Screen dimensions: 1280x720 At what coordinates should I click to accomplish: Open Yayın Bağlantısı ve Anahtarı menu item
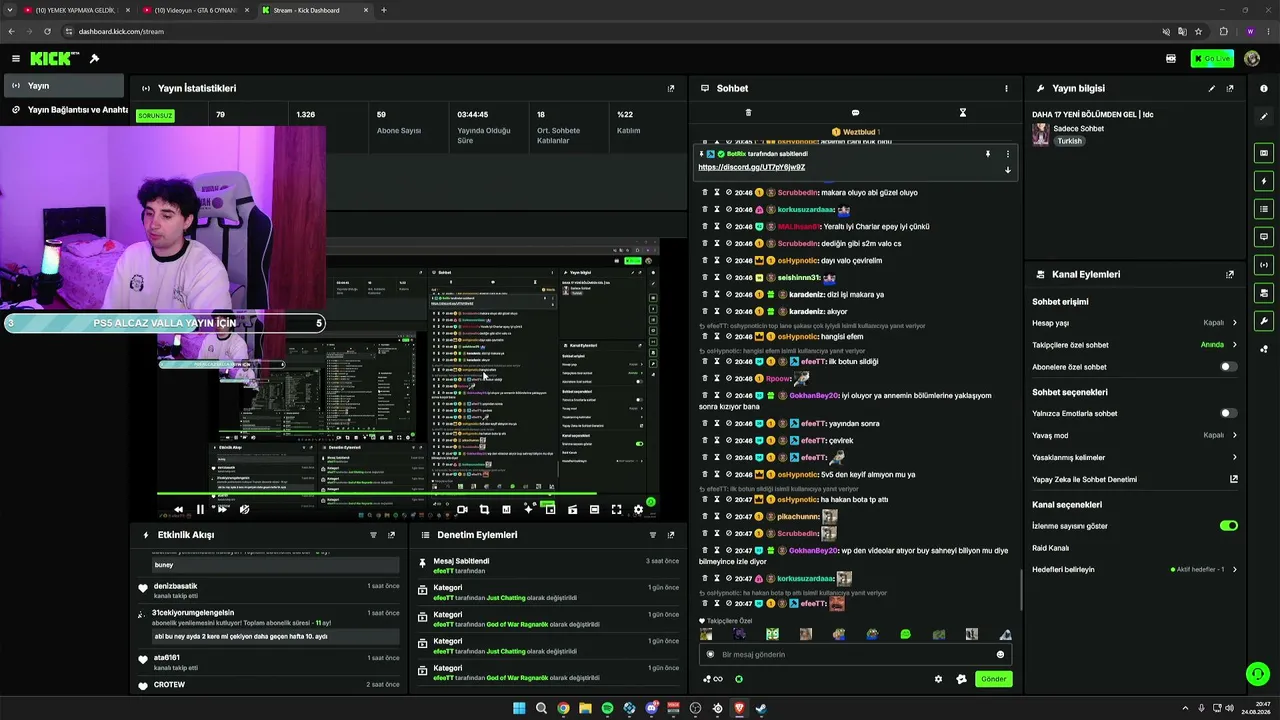point(68,110)
